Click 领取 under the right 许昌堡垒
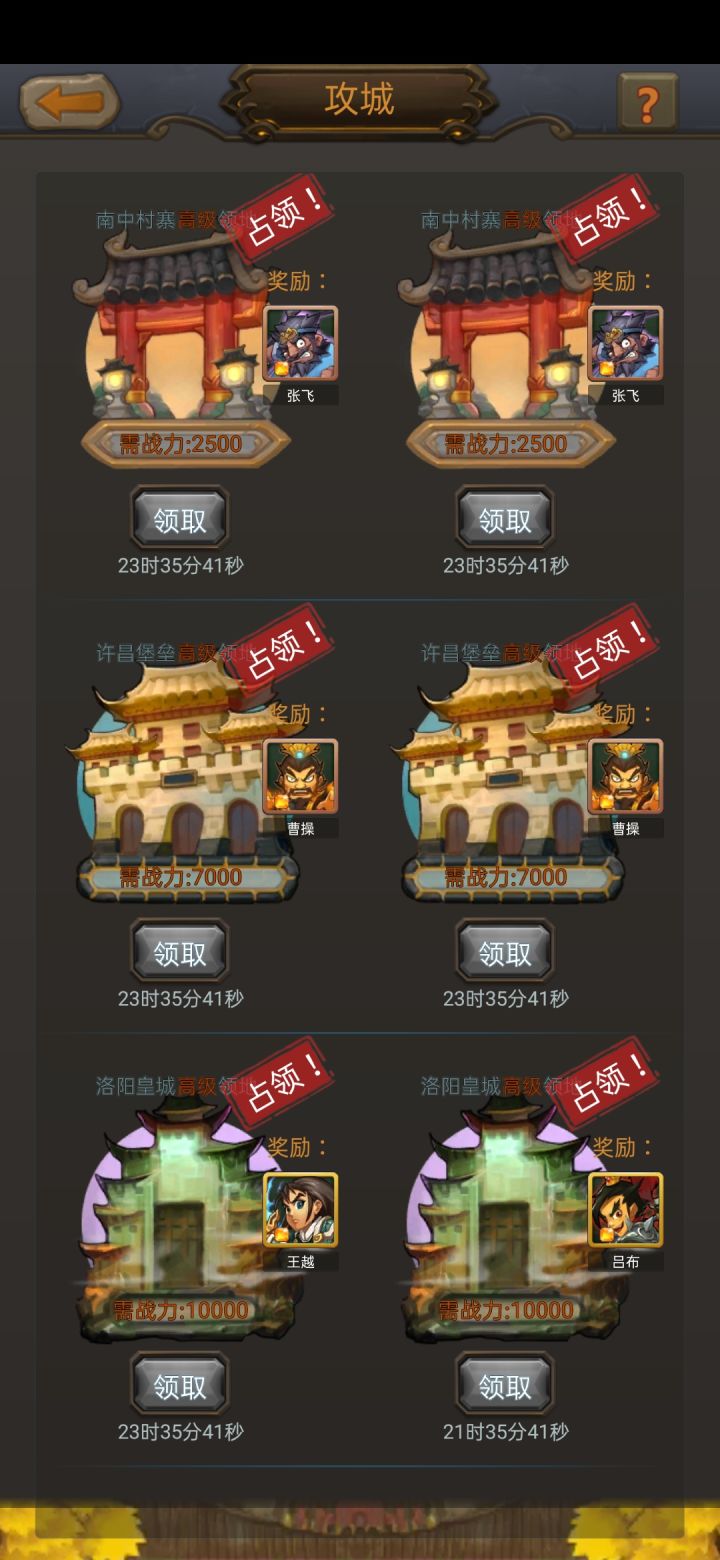 tap(505, 952)
